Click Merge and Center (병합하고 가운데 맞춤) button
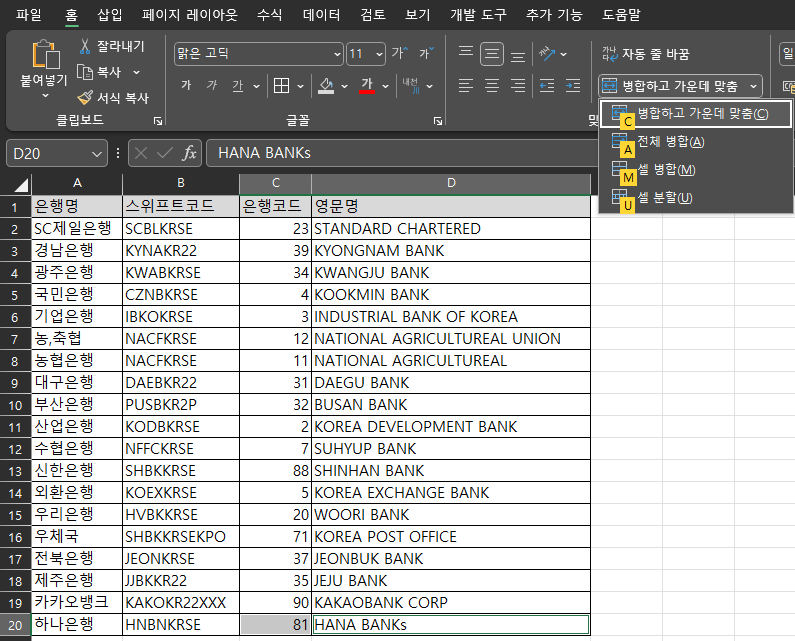The width and height of the screenshot is (795, 641). pyautogui.click(x=671, y=86)
